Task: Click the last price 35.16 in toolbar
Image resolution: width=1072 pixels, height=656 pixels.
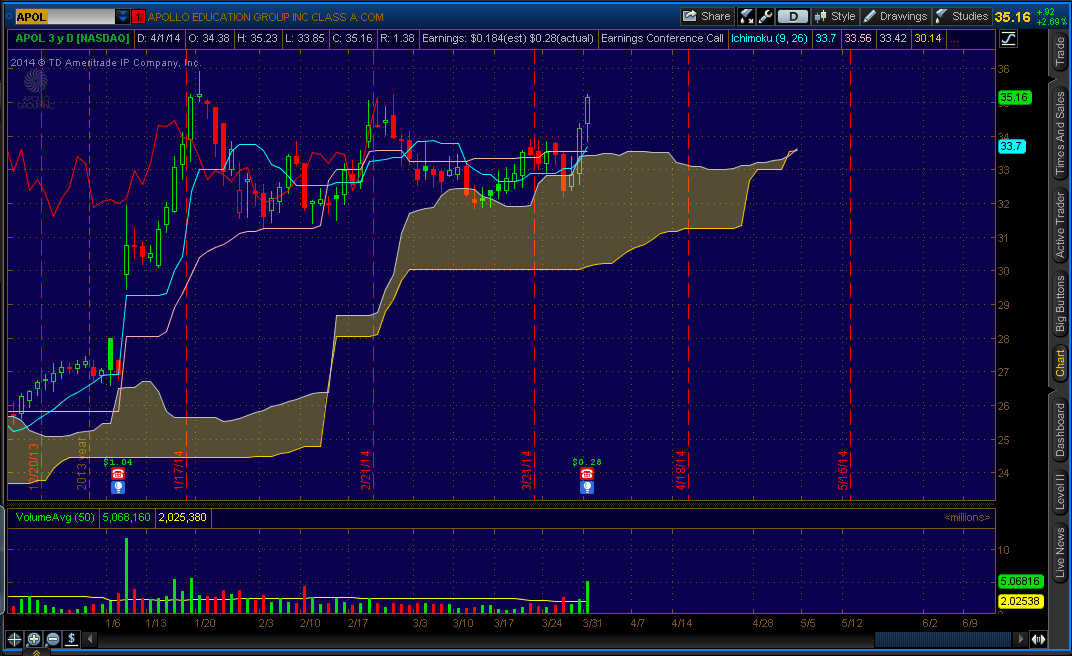Action: pos(1013,17)
